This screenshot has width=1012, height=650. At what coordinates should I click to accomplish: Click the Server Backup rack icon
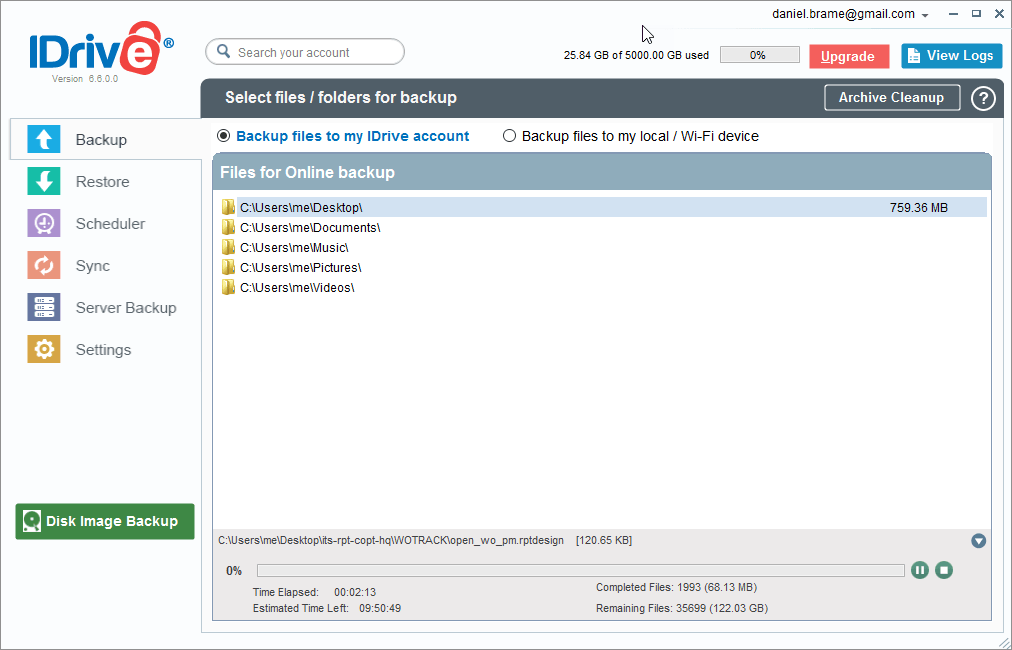click(x=44, y=307)
